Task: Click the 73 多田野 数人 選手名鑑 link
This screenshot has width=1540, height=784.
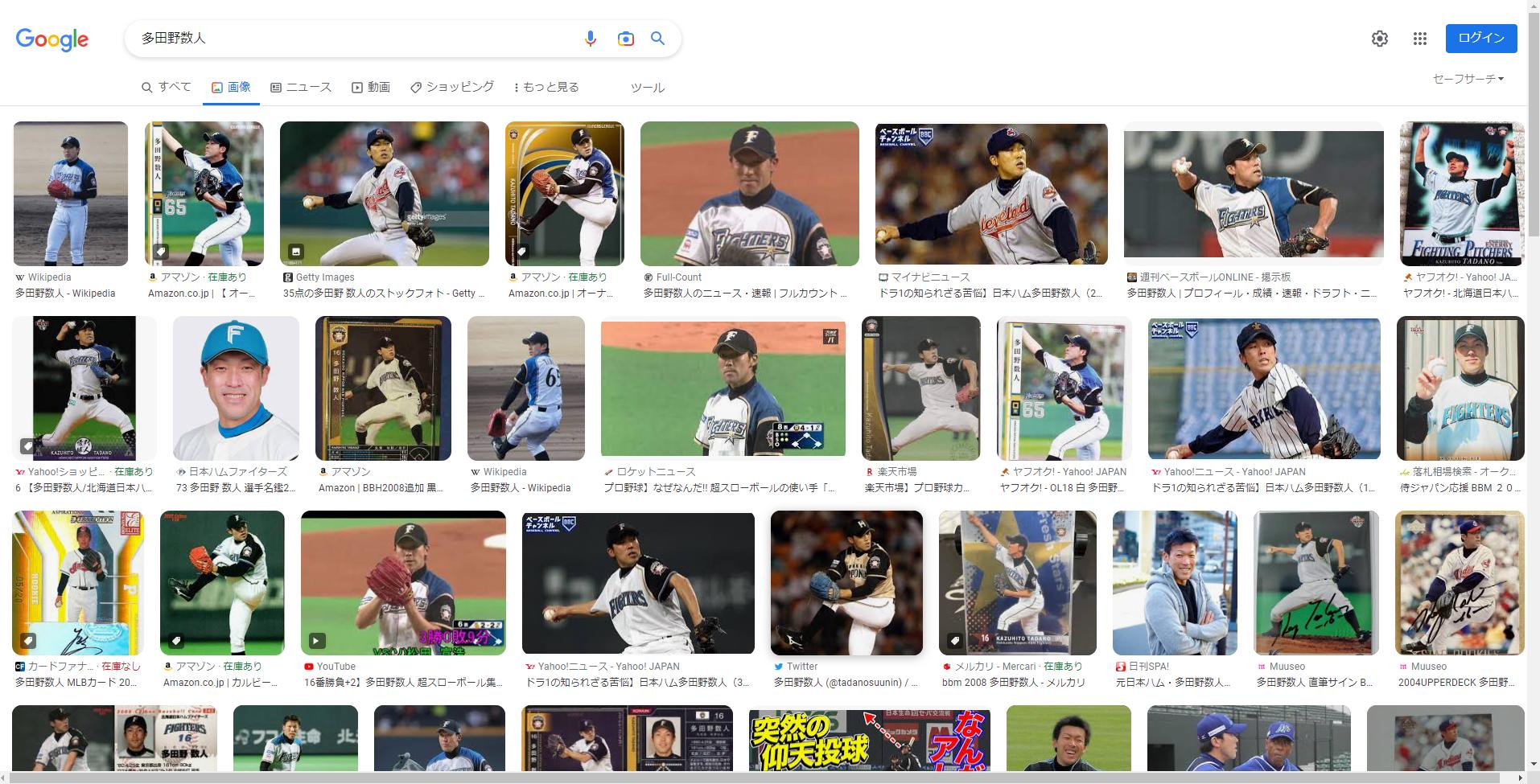Action: 236,488
